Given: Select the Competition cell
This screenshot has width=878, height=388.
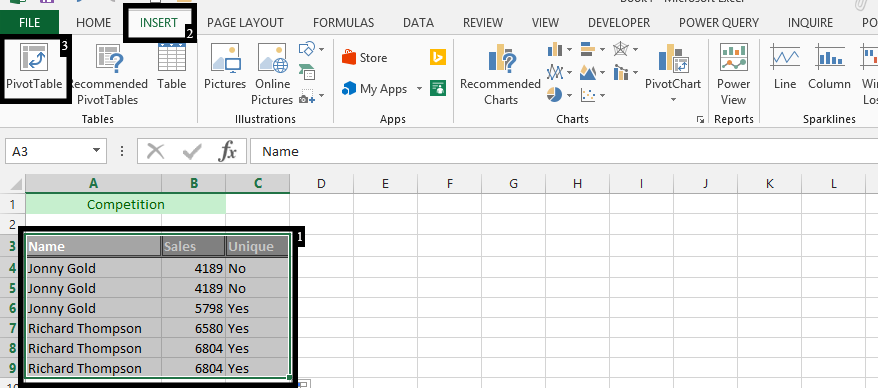Looking at the screenshot, I should pos(125,204).
